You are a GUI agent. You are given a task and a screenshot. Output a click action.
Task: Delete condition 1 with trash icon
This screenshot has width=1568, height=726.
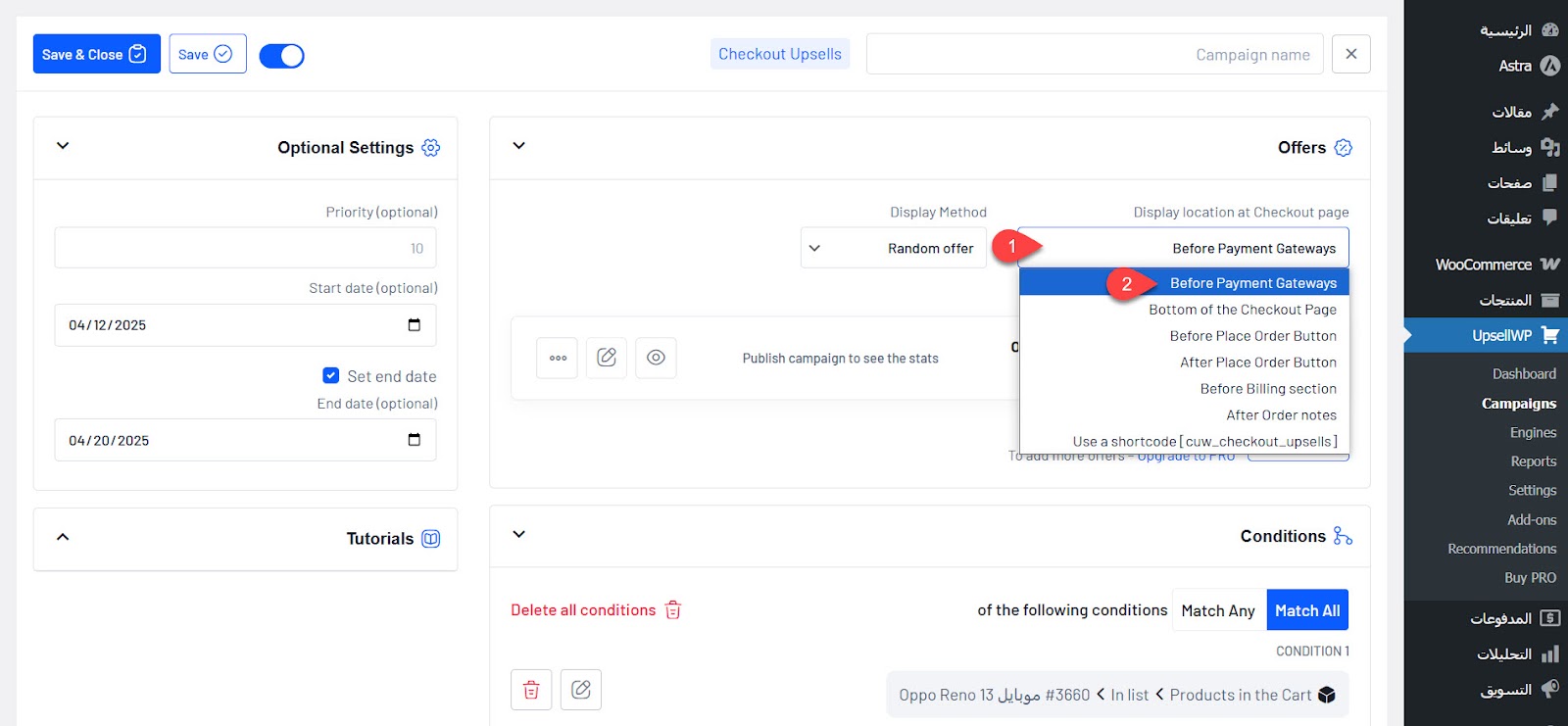tap(531, 690)
